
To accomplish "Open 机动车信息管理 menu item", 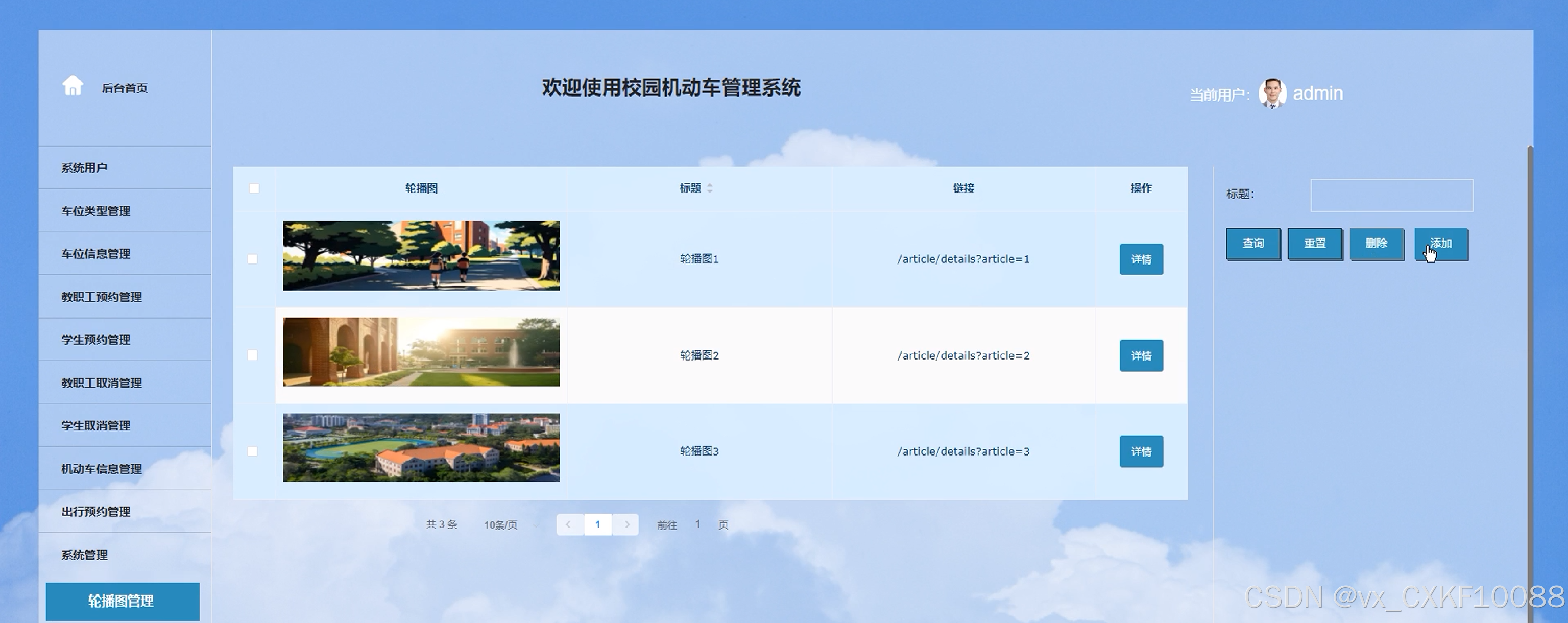I will point(101,468).
